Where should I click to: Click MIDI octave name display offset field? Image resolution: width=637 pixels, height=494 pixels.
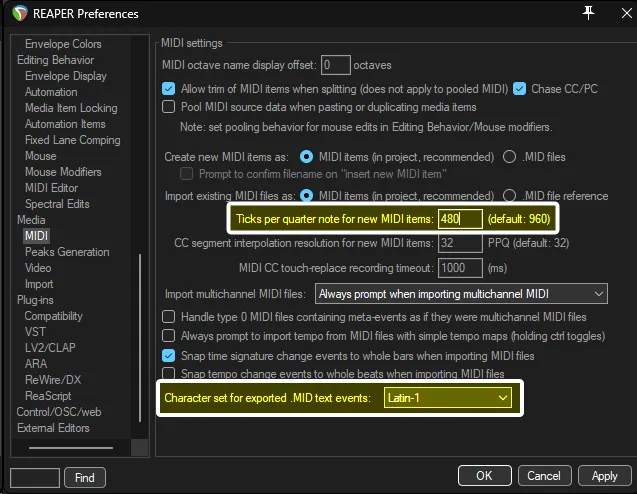(x=336, y=65)
